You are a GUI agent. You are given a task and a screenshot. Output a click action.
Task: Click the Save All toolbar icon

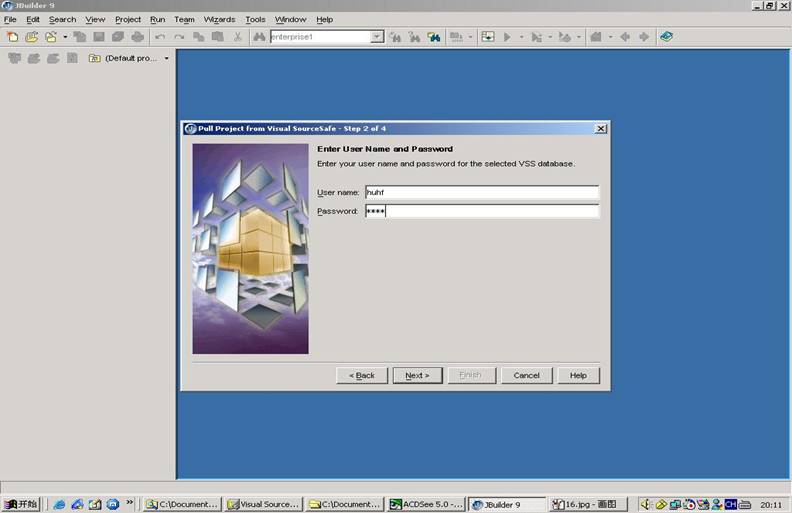[118, 37]
